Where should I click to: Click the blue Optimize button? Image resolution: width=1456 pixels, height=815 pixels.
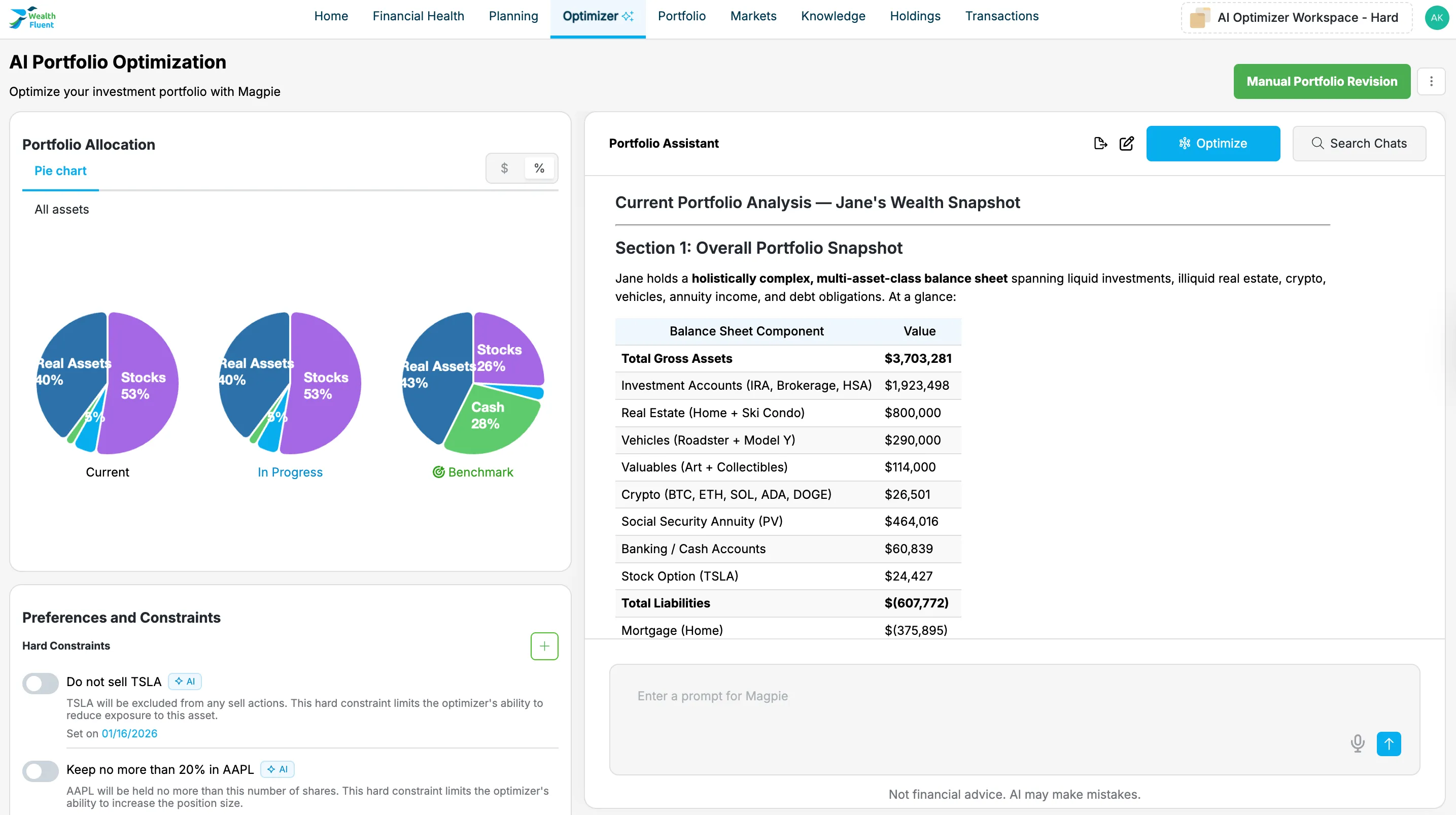tap(1212, 144)
